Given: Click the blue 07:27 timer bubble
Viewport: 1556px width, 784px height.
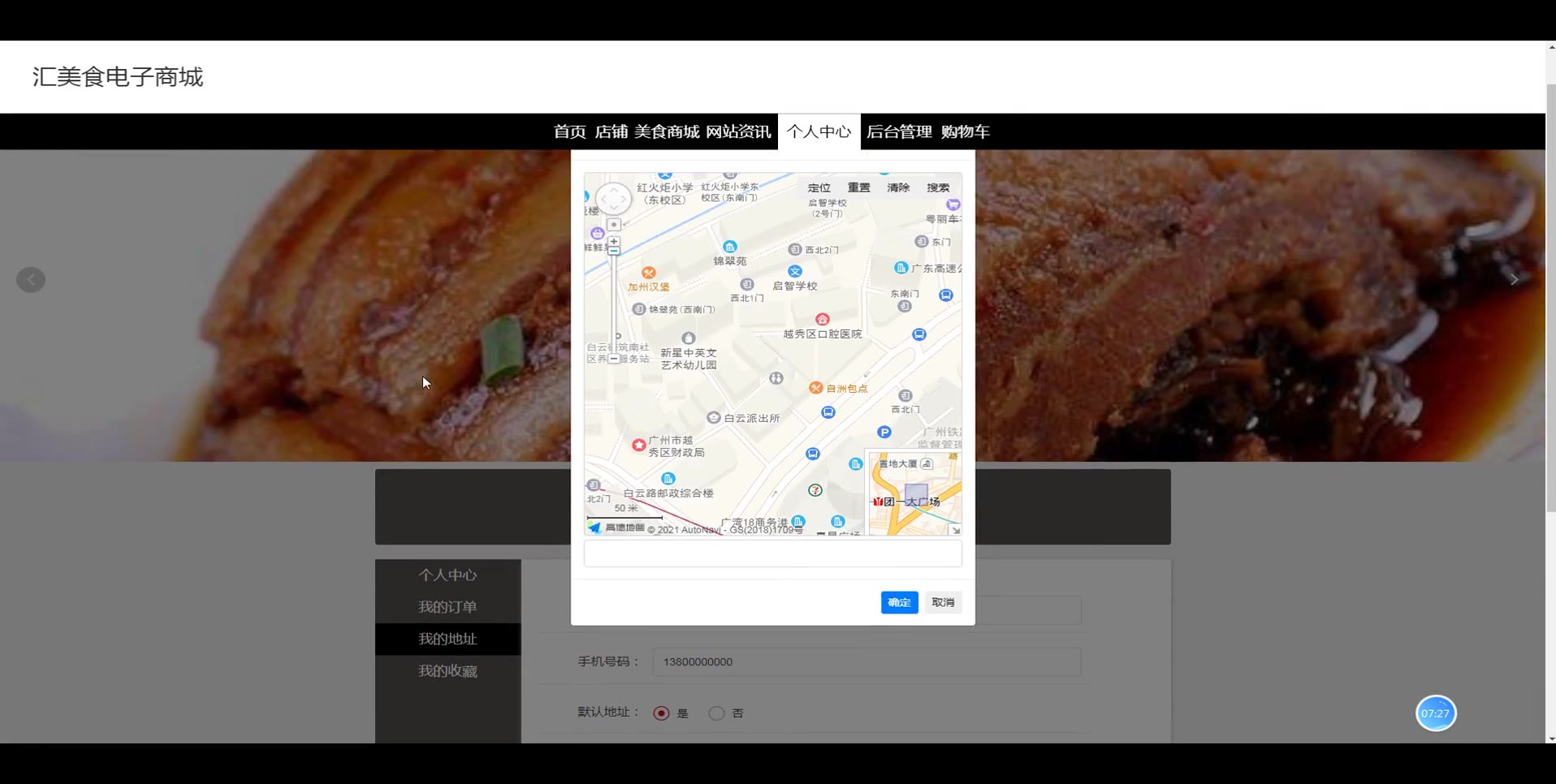Looking at the screenshot, I should pos(1436,713).
